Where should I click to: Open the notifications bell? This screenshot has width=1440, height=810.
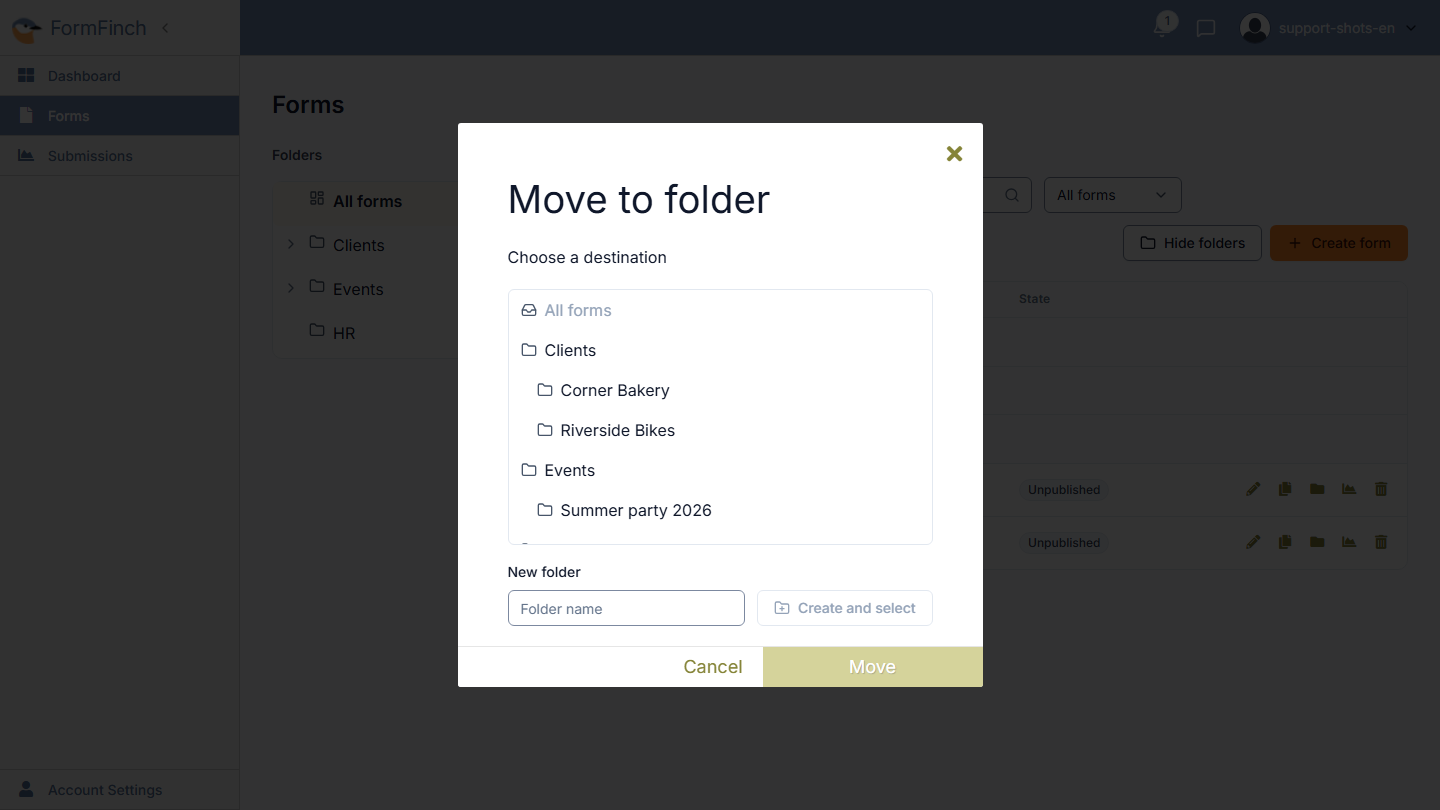coord(1162,27)
